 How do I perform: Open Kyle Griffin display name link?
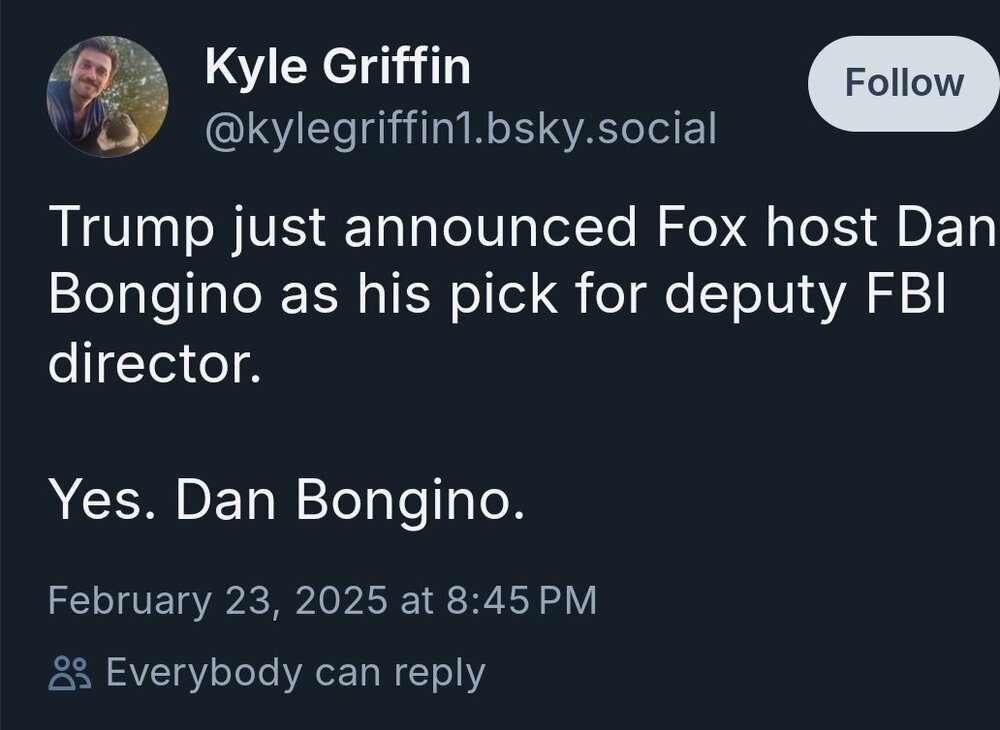click(x=336, y=67)
